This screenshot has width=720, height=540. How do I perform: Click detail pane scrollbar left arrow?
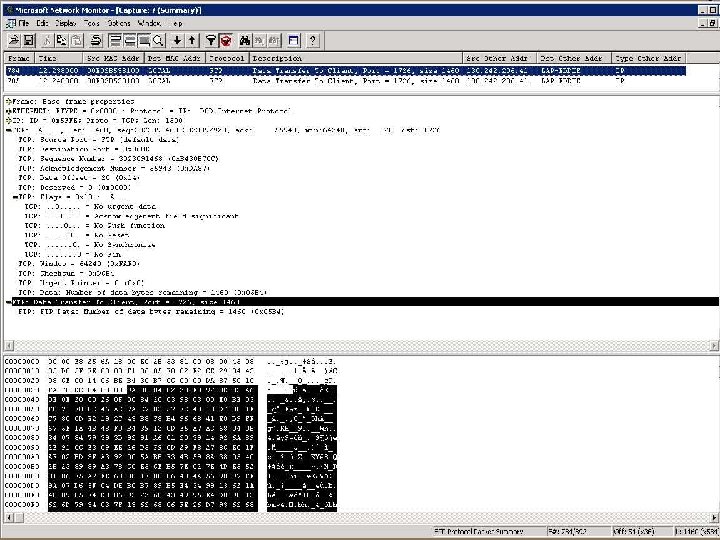pos(9,346)
